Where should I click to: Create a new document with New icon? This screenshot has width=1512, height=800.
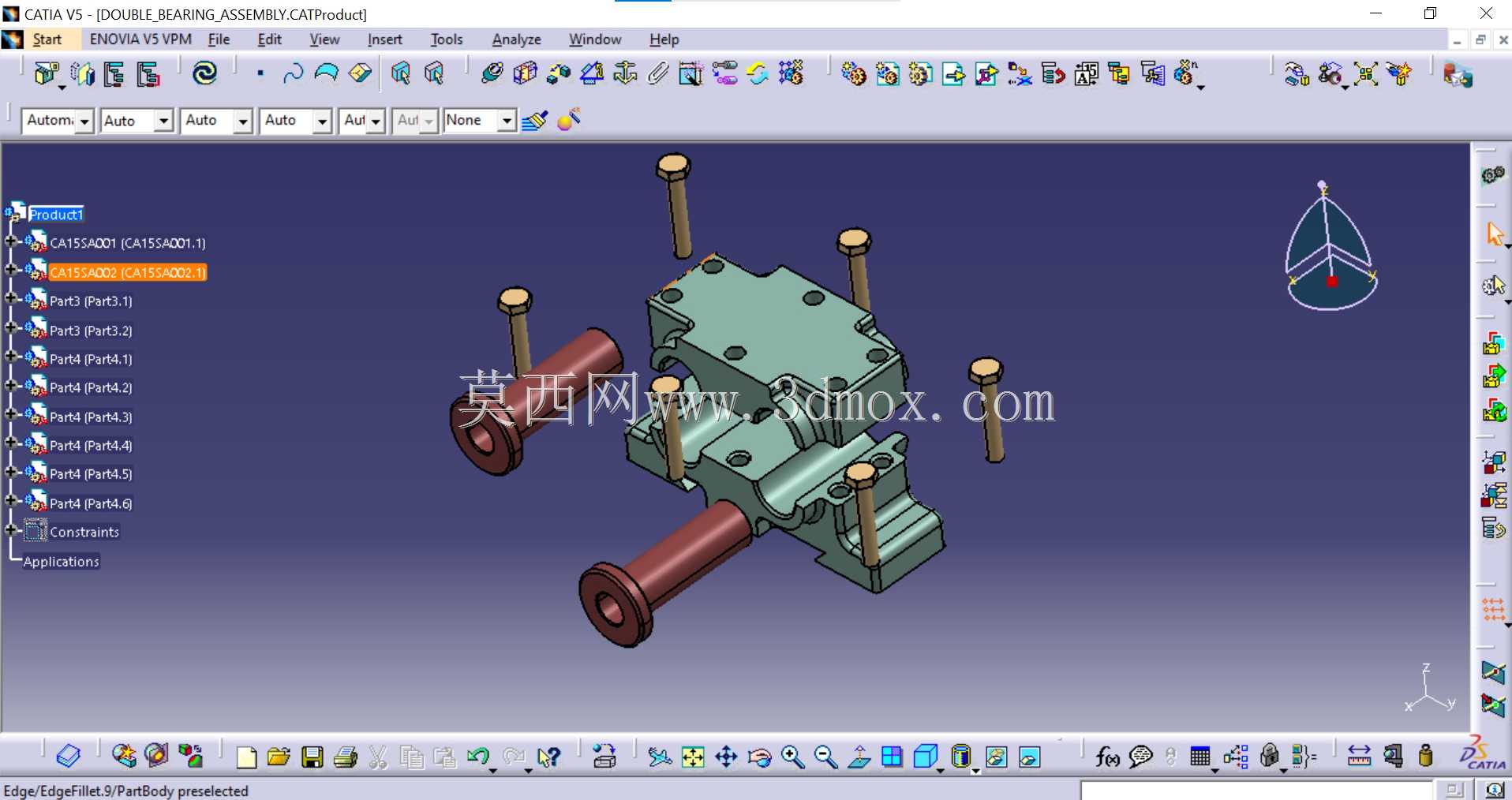click(246, 757)
